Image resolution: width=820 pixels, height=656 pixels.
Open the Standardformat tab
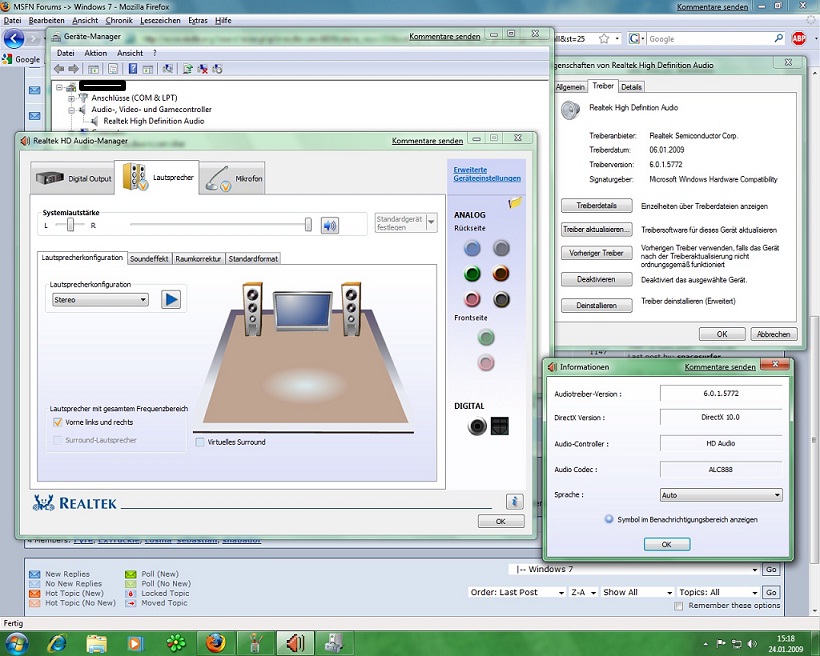253,258
